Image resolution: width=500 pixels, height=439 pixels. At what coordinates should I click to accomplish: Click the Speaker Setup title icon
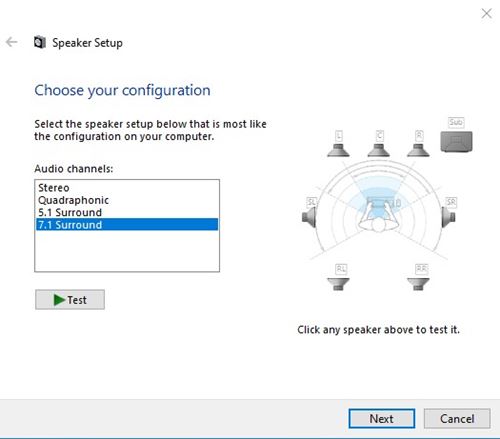pyautogui.click(x=40, y=42)
